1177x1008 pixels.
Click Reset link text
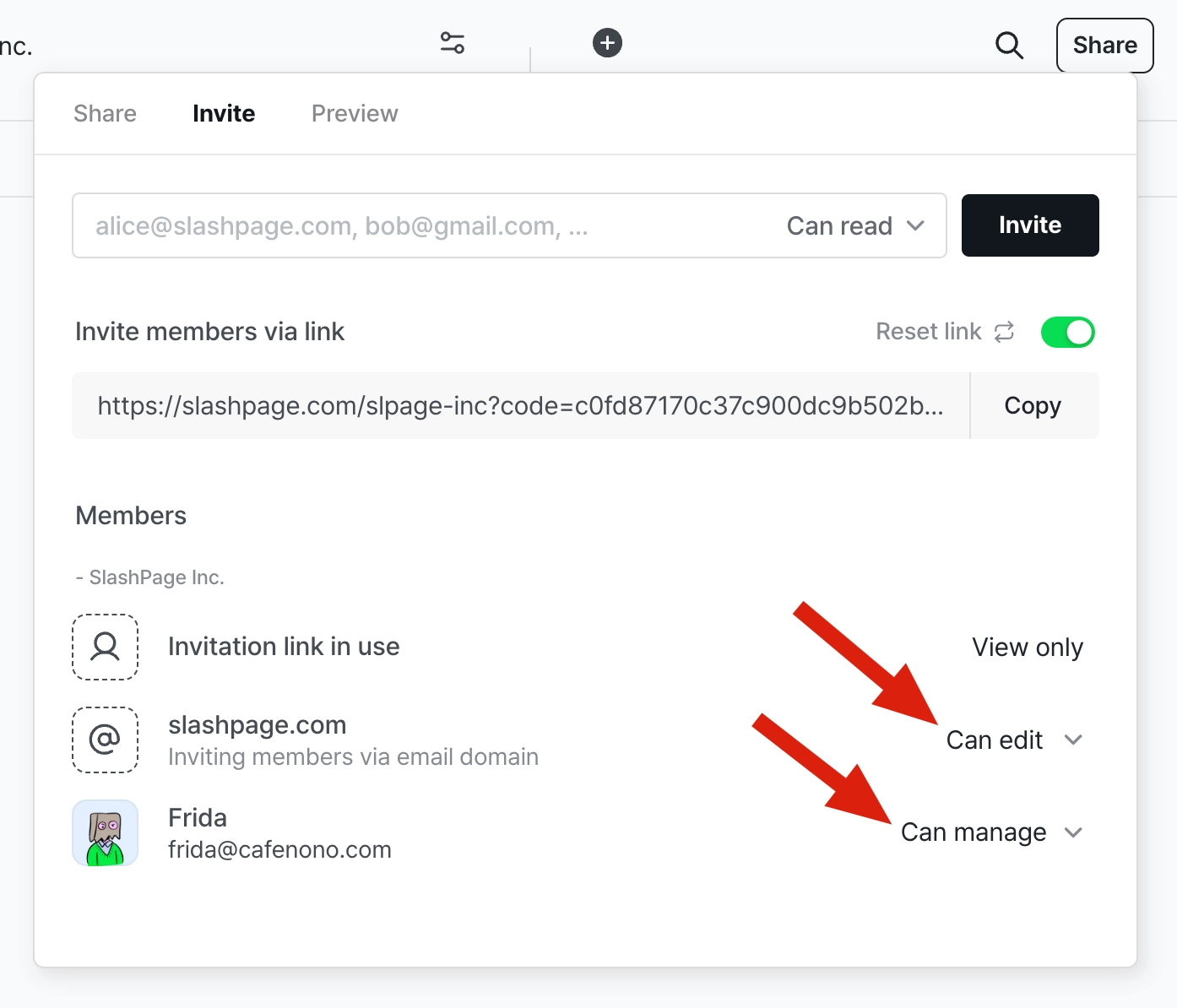929,332
